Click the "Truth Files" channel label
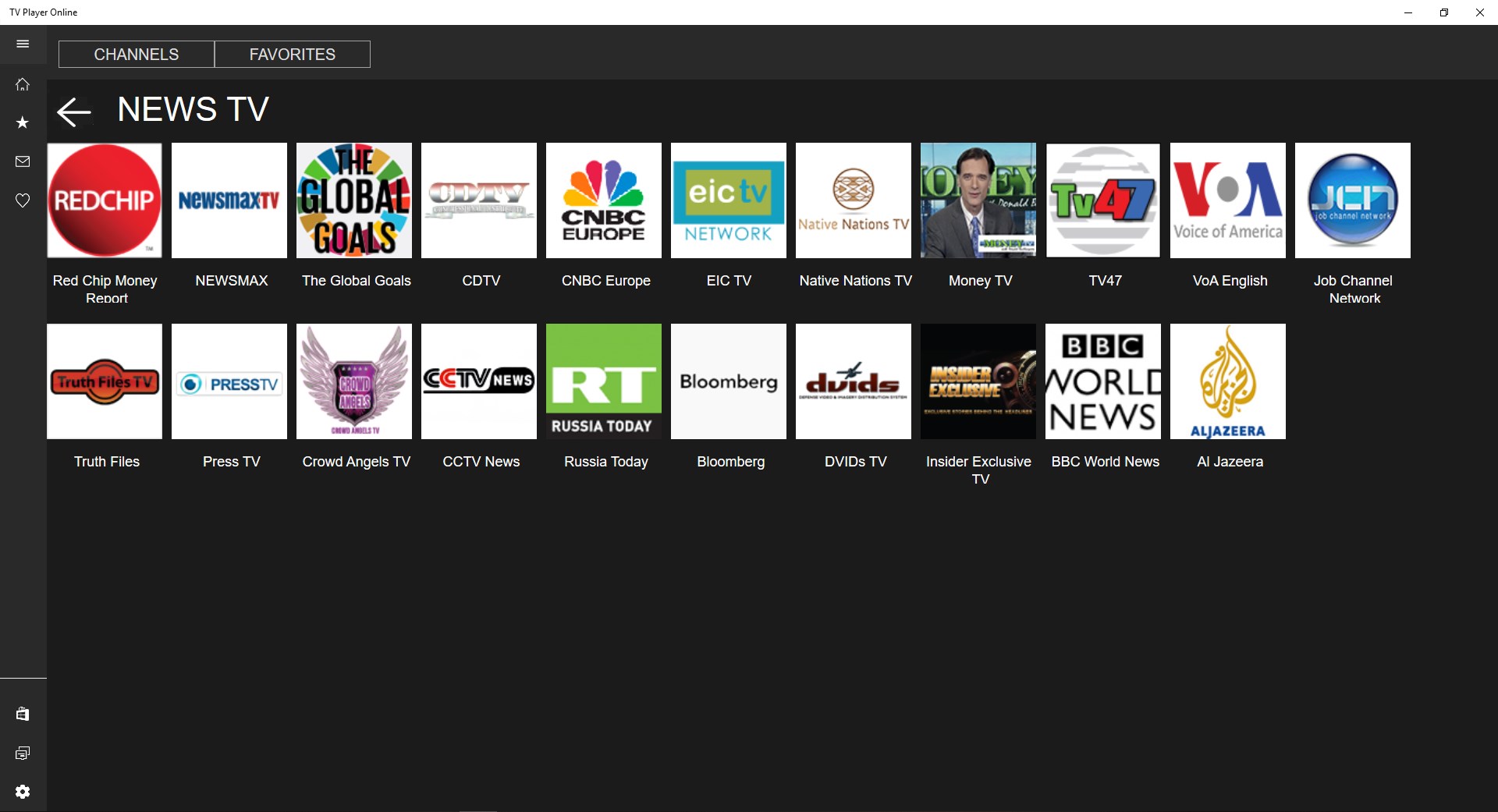This screenshot has height=812, width=1498. 107,462
